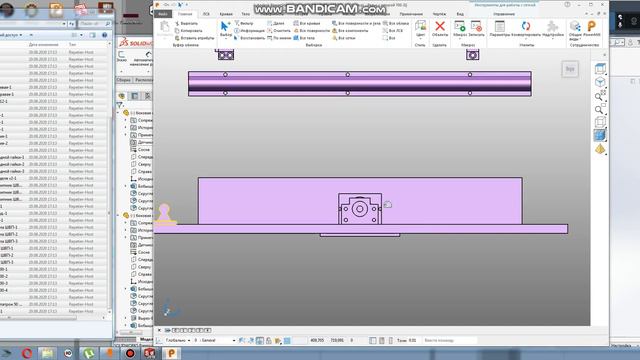
Task: Select Все облака (all clouds)
Action: pos(396,24)
